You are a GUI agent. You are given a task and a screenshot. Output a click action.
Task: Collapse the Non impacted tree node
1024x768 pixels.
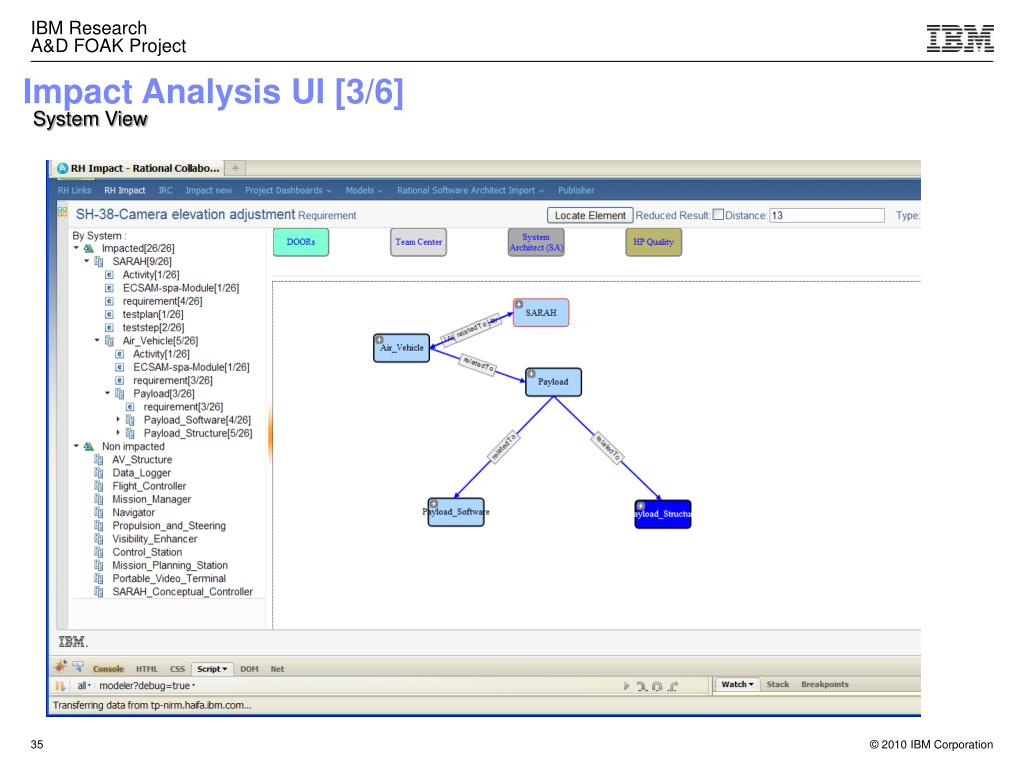[76, 447]
